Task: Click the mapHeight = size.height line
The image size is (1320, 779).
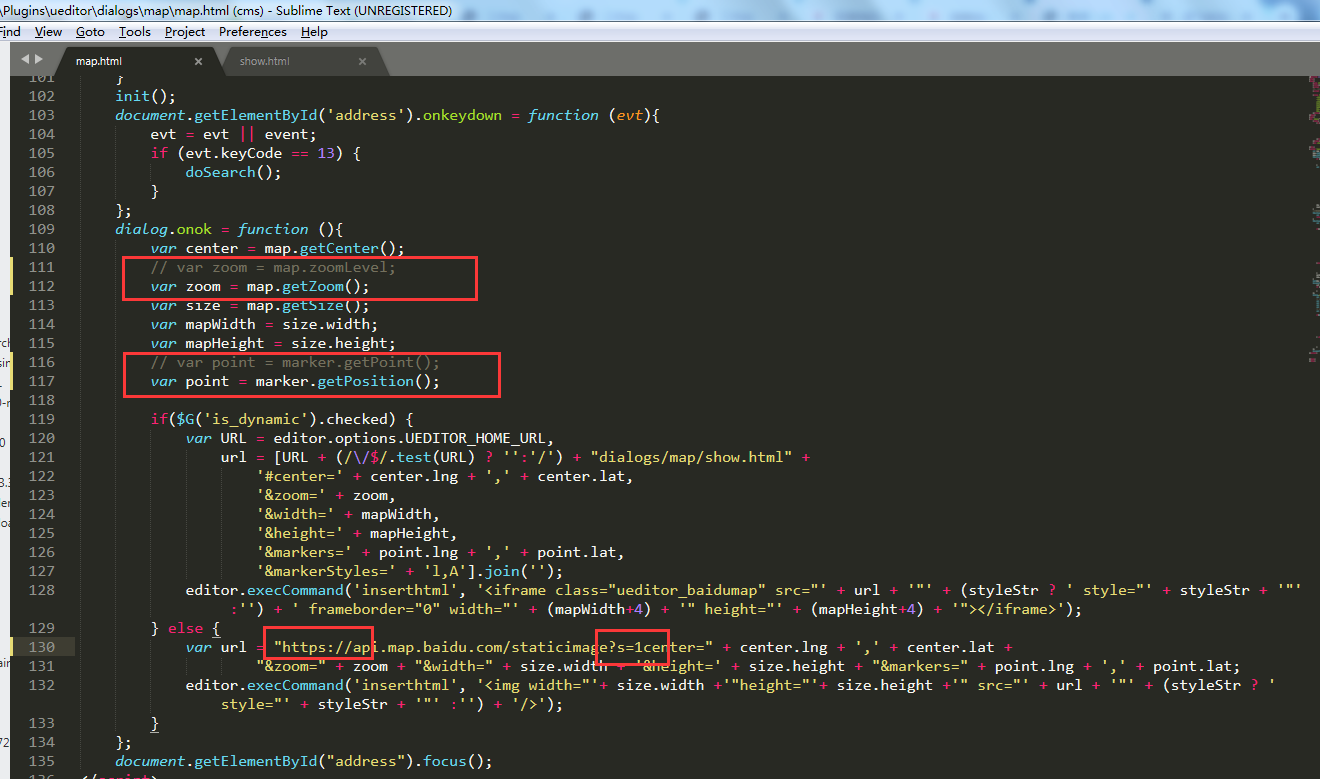Action: click(273, 343)
